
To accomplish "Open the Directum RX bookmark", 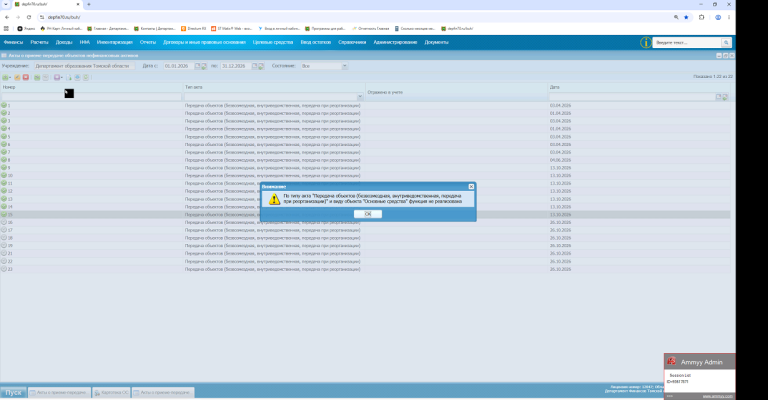I will tap(194, 28).
